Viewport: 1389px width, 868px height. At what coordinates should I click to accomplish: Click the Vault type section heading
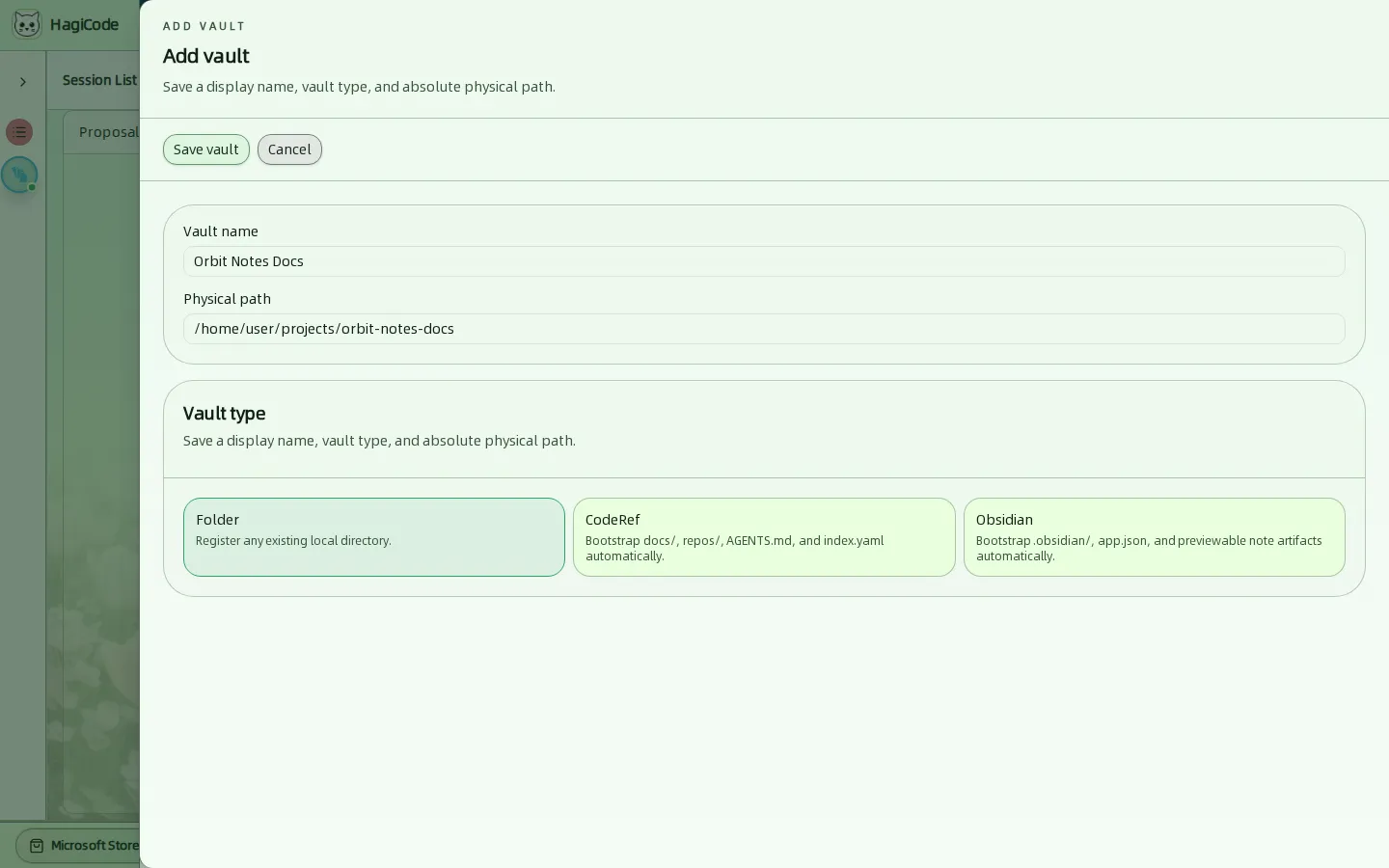pos(225,413)
